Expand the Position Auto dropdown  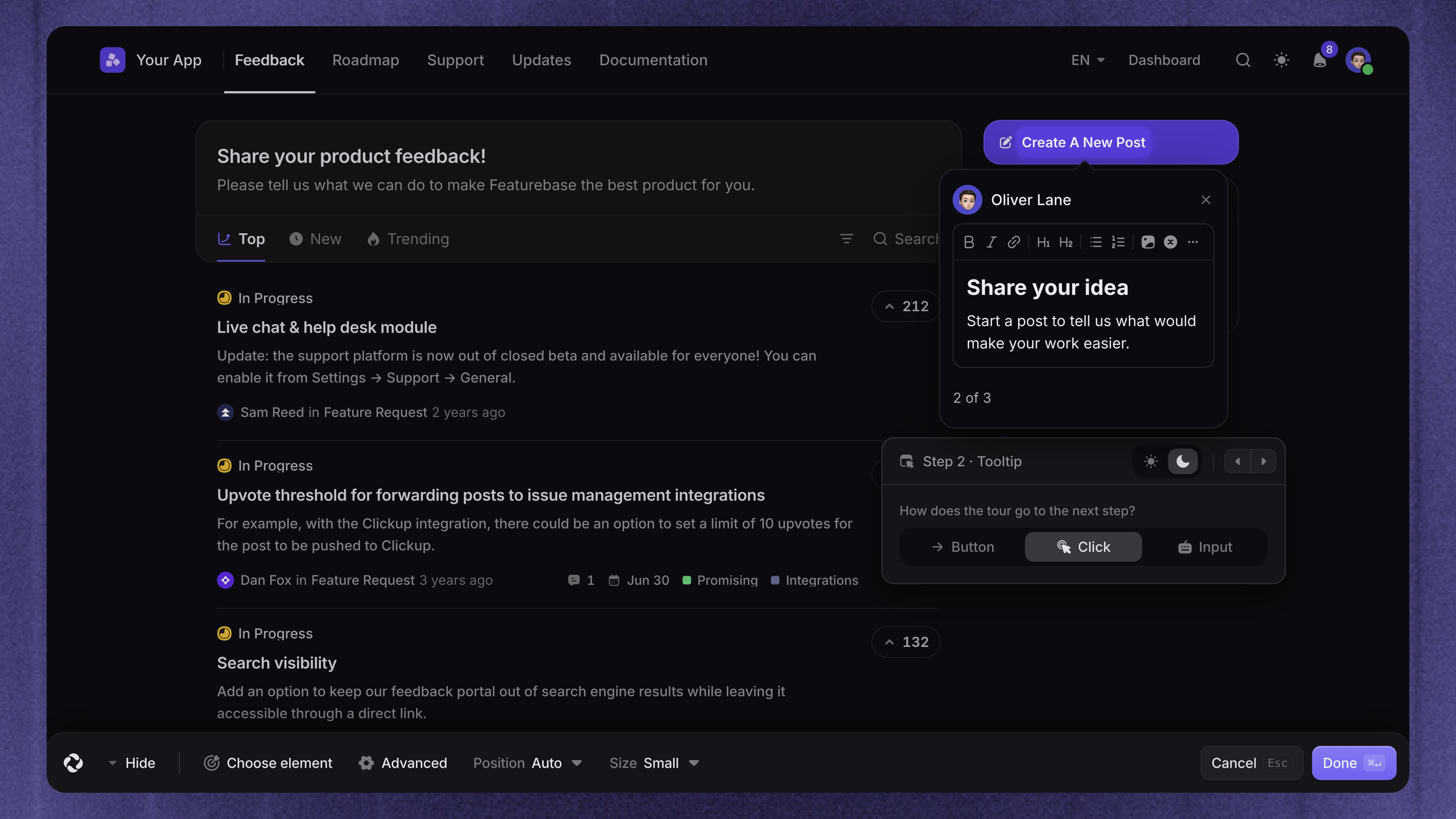pyautogui.click(x=527, y=763)
